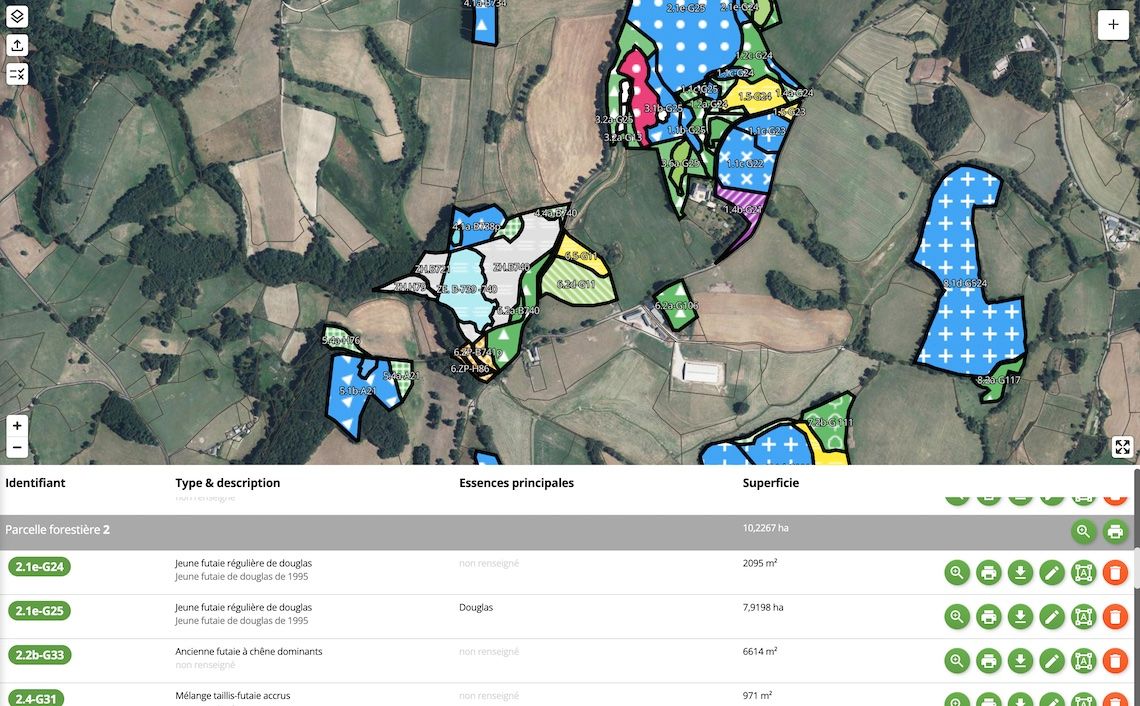1140x706 pixels.
Task: Open the map layers panel
Action: point(17,17)
